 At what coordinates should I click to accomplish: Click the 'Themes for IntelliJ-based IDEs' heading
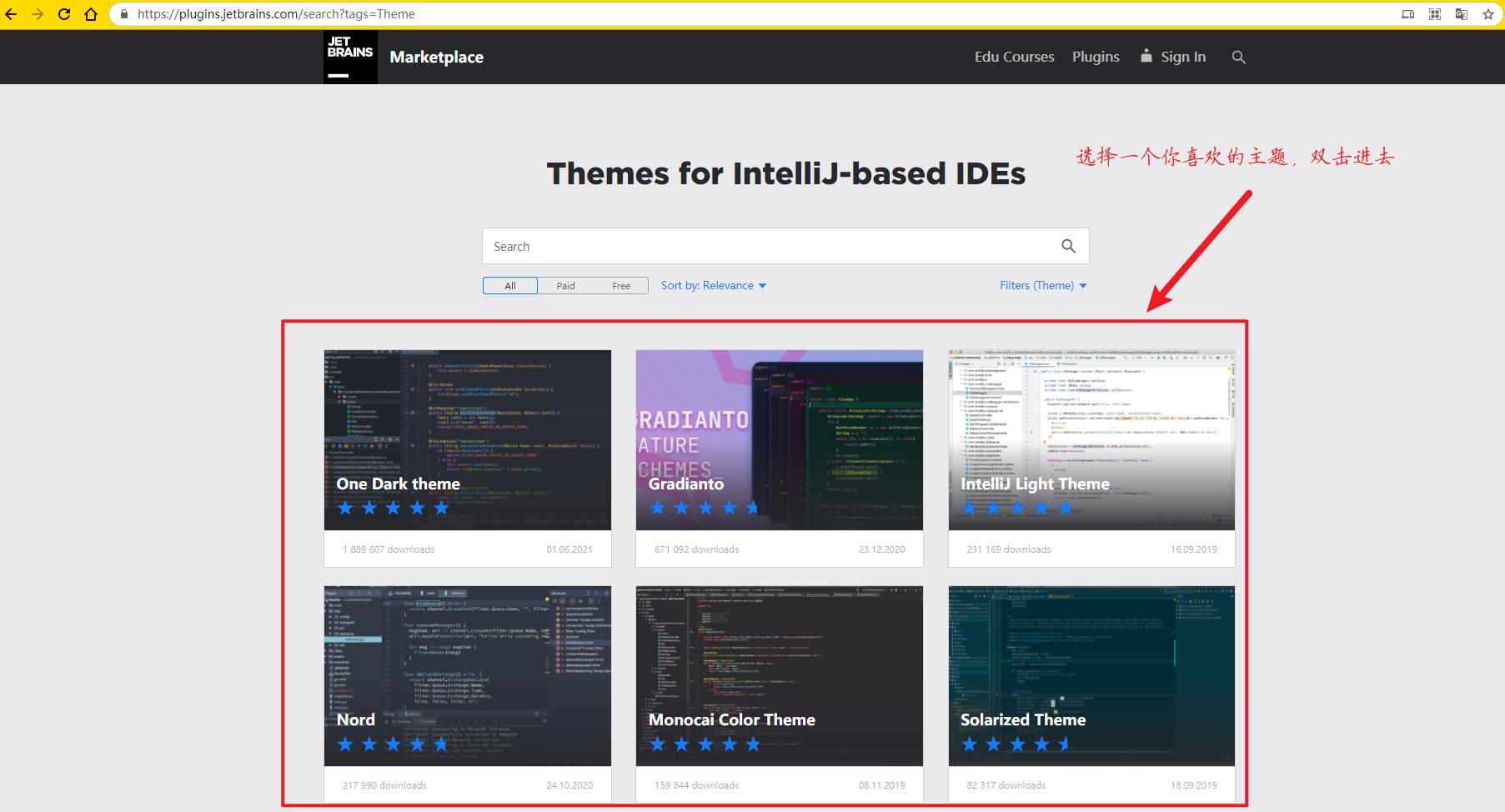coord(785,173)
